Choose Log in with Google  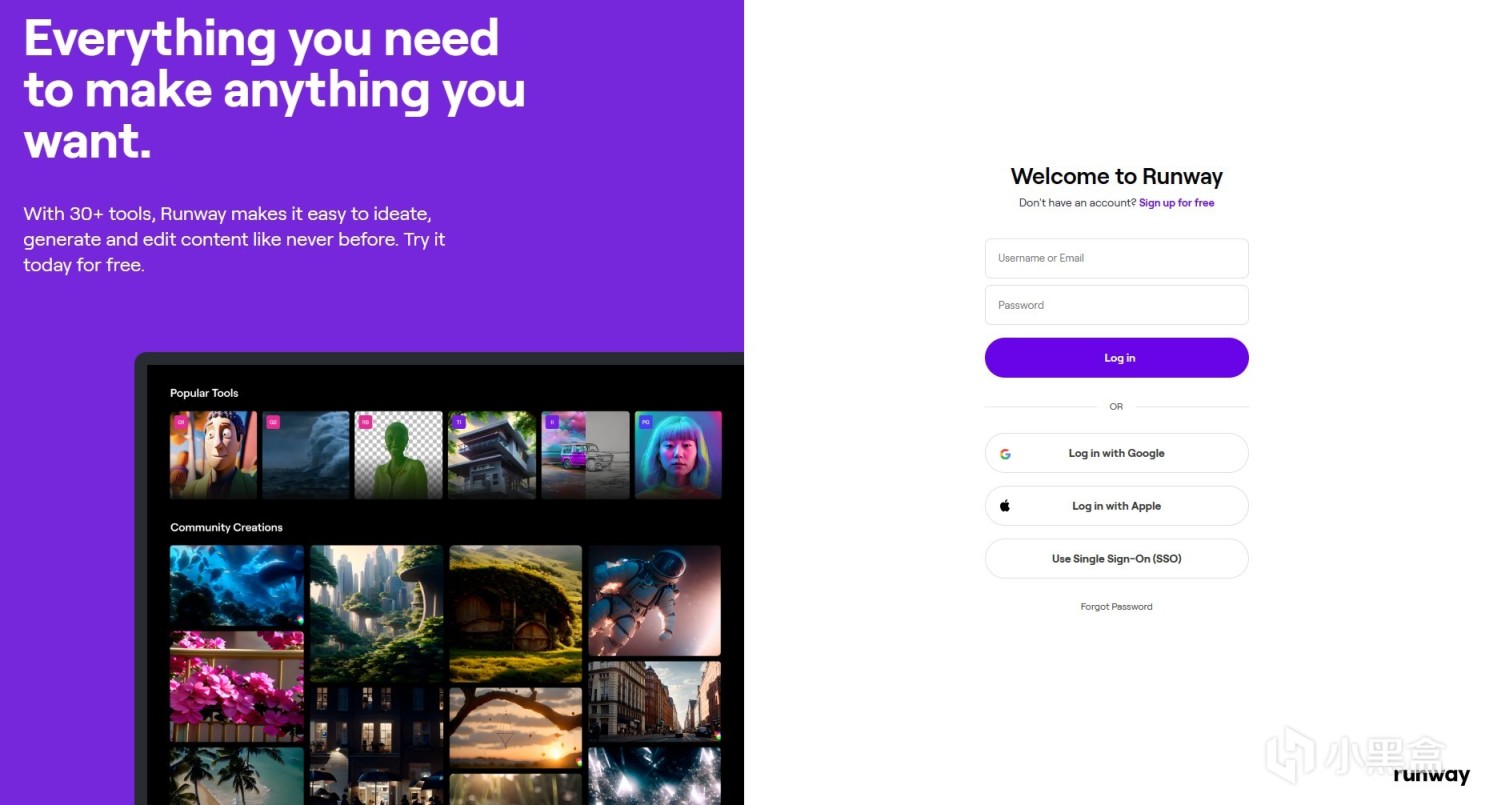tap(1116, 453)
